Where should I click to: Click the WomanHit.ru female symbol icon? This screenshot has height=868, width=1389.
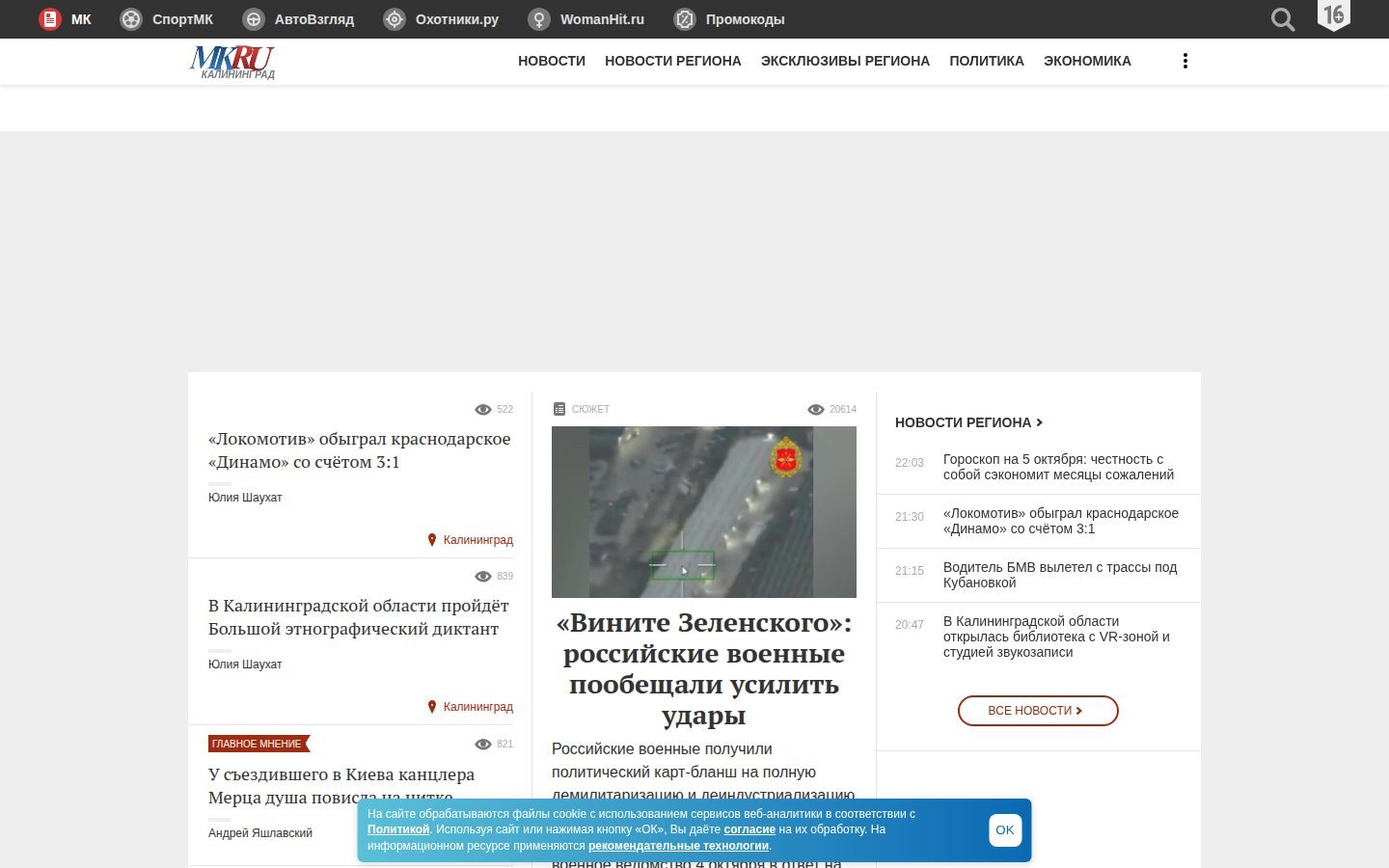(539, 19)
